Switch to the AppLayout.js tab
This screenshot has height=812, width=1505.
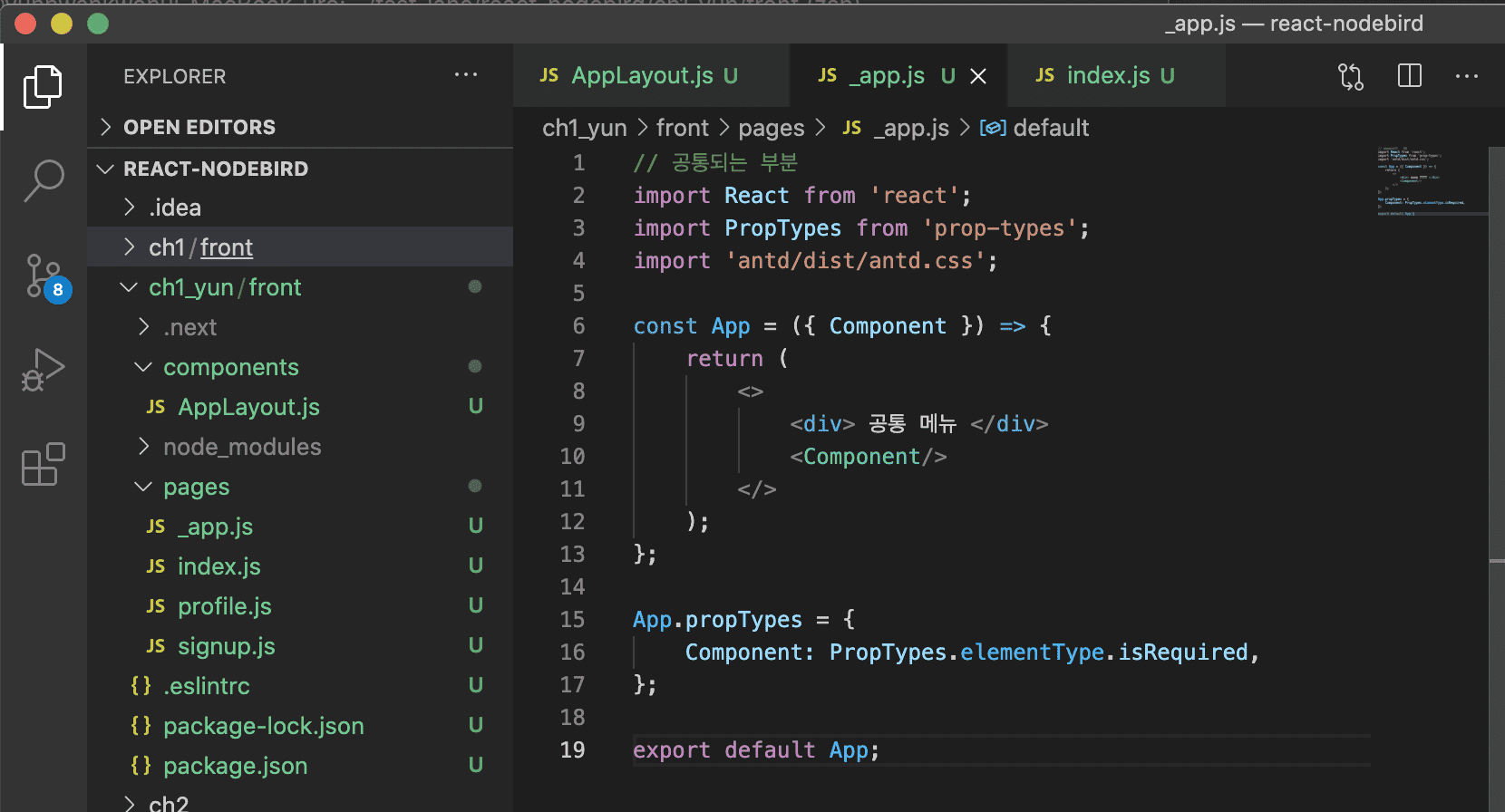pos(641,76)
